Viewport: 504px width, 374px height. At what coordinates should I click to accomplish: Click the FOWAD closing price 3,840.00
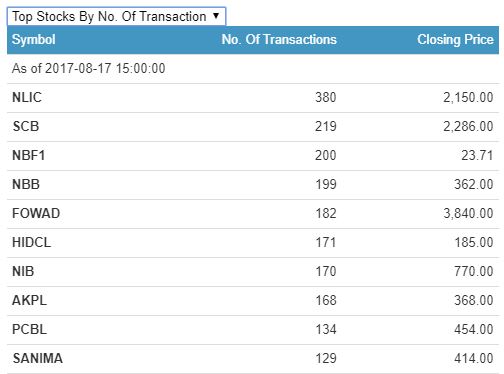pyautogui.click(x=468, y=214)
